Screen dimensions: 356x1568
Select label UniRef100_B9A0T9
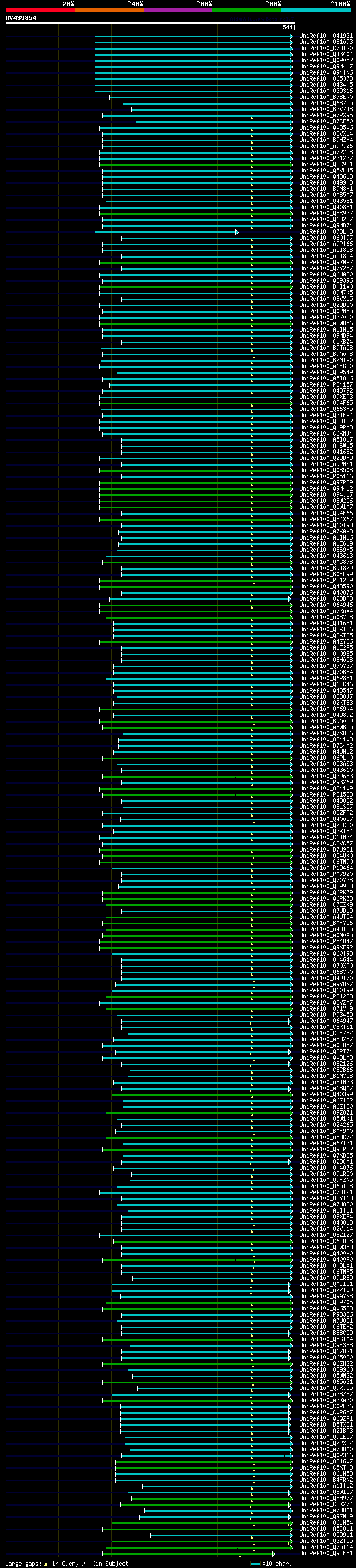326,721
